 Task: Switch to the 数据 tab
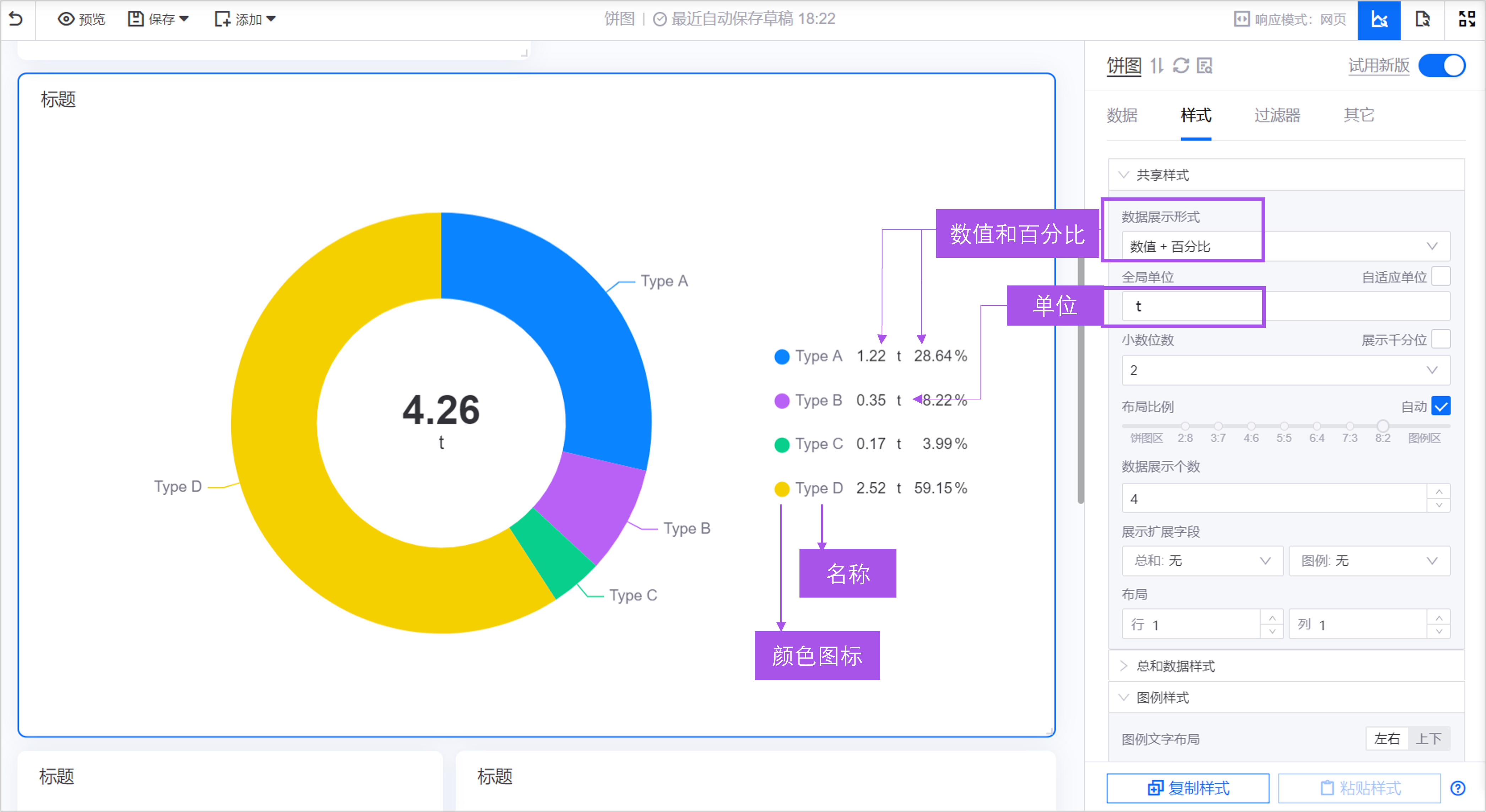tap(1121, 115)
